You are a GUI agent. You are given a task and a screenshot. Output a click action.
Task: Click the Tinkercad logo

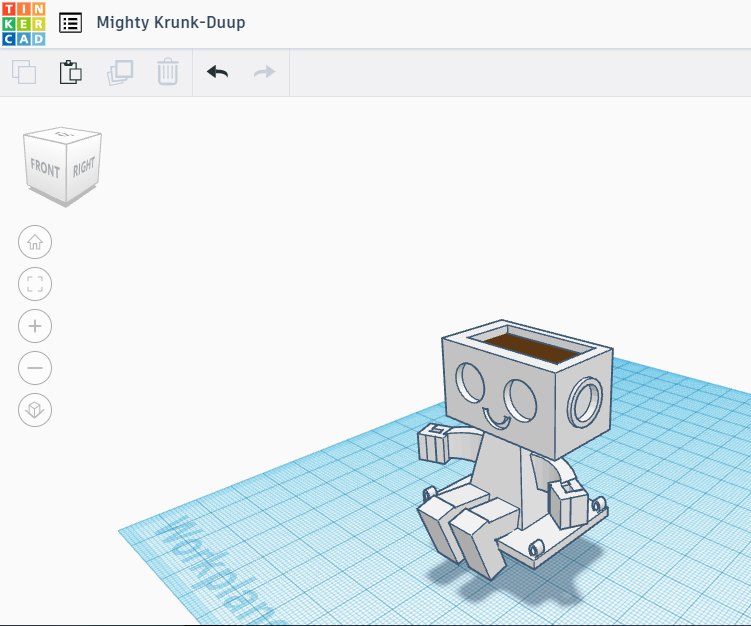pyautogui.click(x=23, y=23)
